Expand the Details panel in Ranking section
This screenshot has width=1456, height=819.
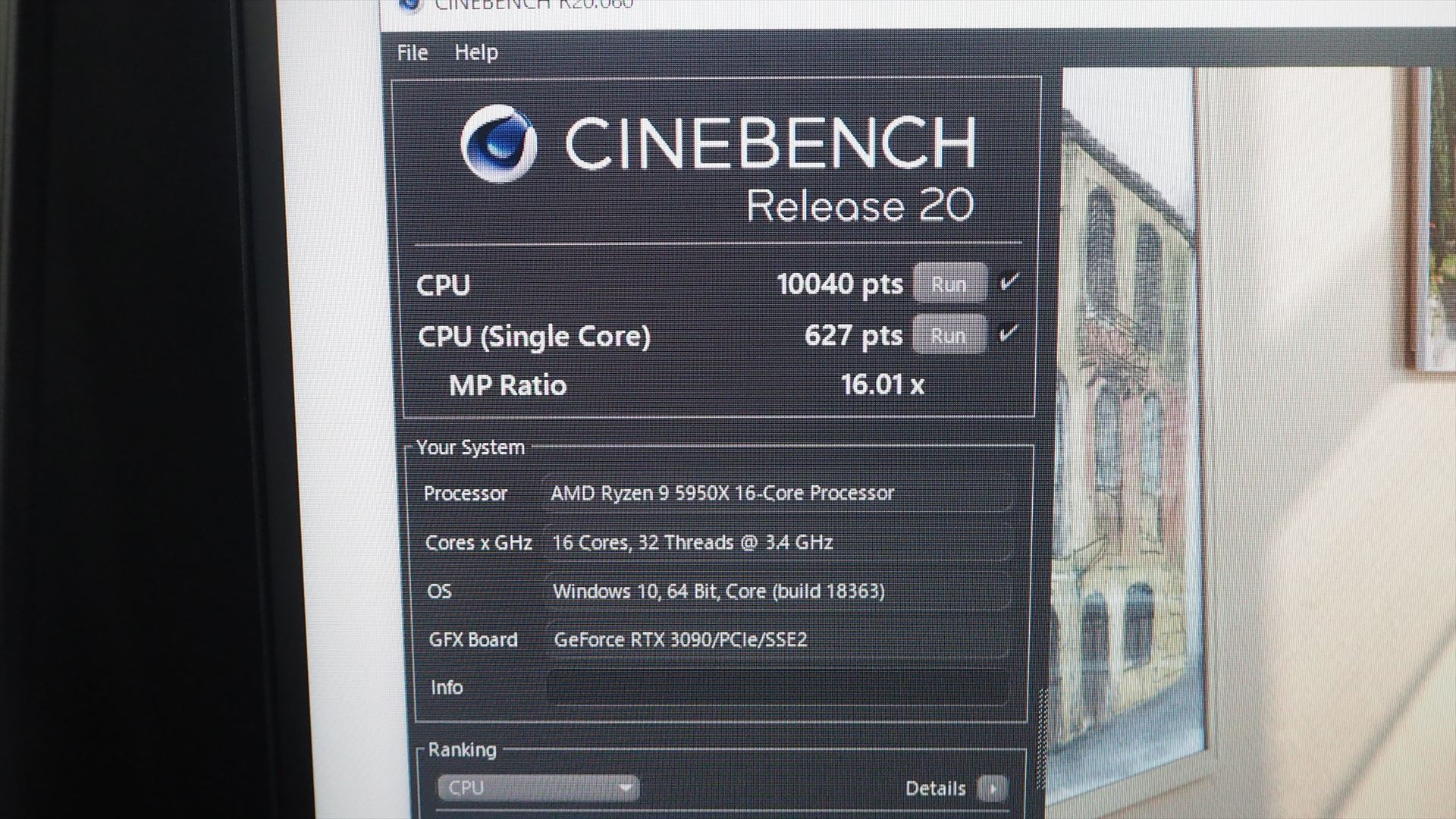pyautogui.click(x=993, y=789)
